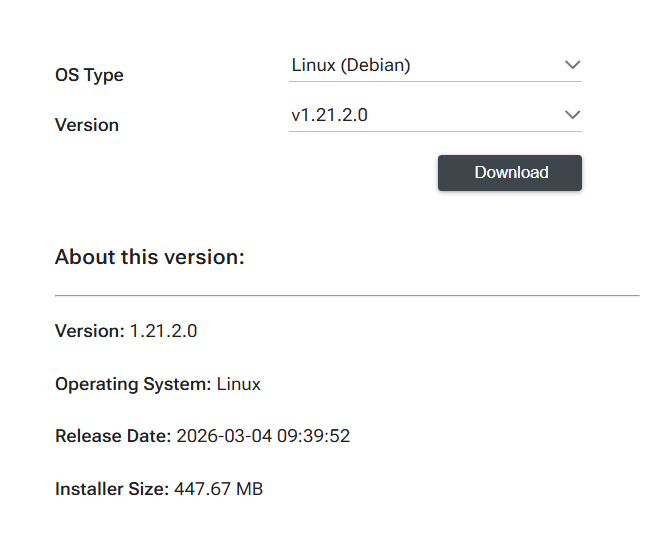The width and height of the screenshot is (668, 560).
Task: Click the chevron arrow beside Linux (Debian)
Action: (572, 65)
